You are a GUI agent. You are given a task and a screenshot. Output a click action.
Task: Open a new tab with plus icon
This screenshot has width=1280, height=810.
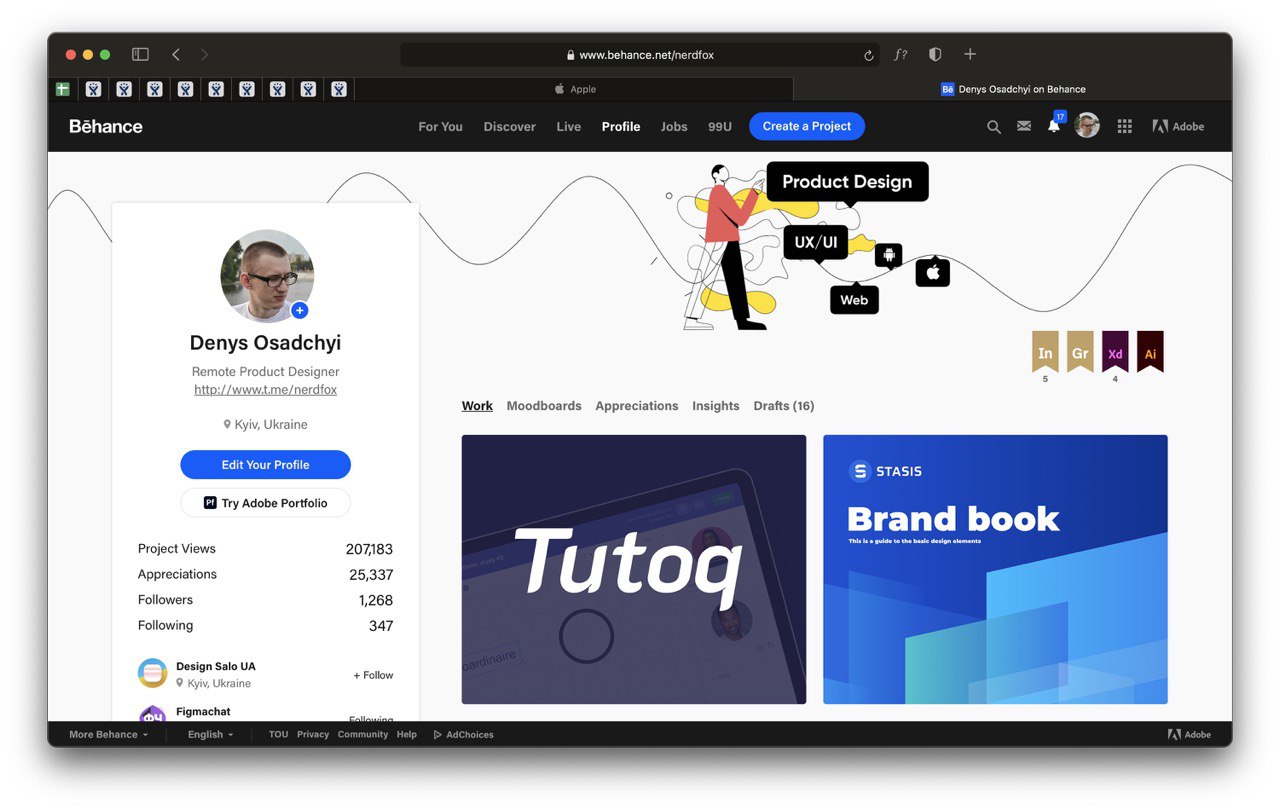tap(970, 54)
